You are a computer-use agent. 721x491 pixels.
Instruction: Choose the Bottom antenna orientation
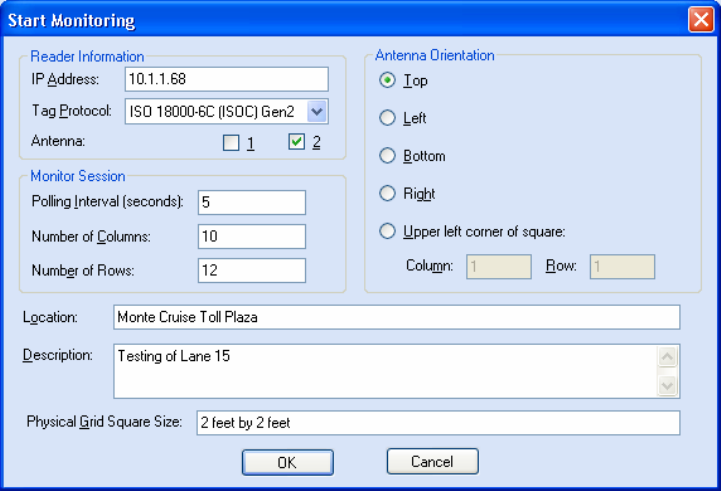tap(387, 155)
